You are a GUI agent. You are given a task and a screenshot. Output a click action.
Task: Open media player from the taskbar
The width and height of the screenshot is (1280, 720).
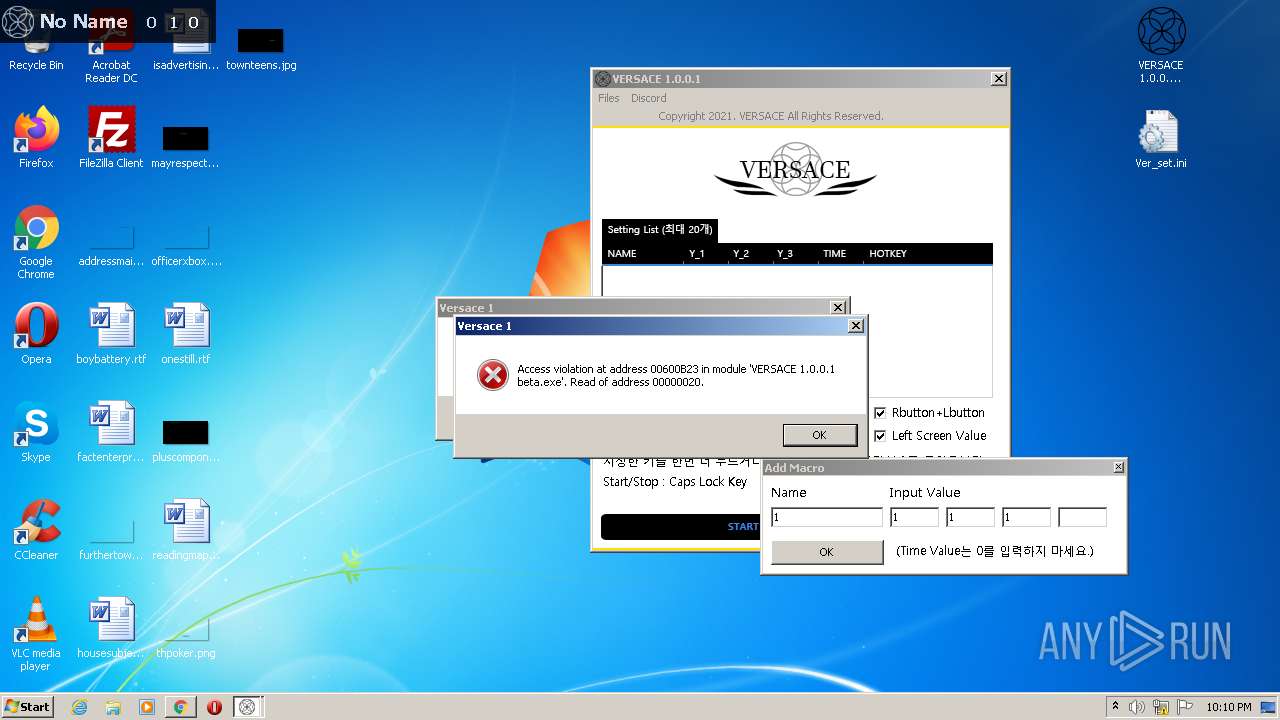[x=147, y=707]
